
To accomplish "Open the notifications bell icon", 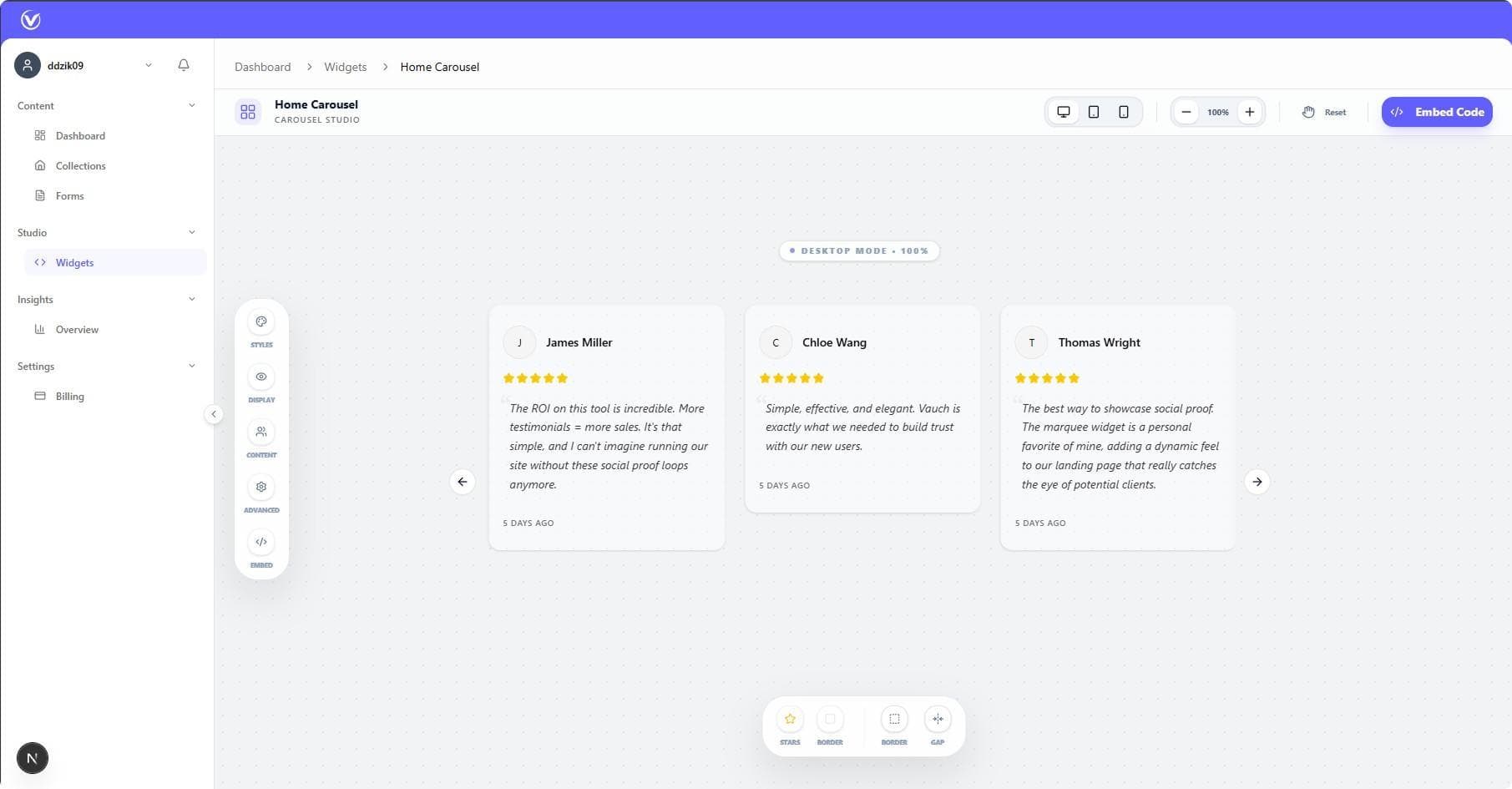I will [x=184, y=64].
